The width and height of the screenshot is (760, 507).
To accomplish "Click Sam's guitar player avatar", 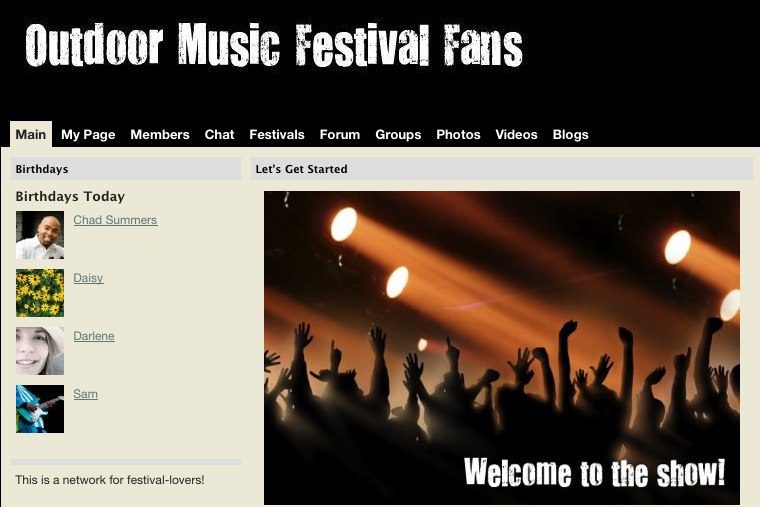I will coord(40,409).
